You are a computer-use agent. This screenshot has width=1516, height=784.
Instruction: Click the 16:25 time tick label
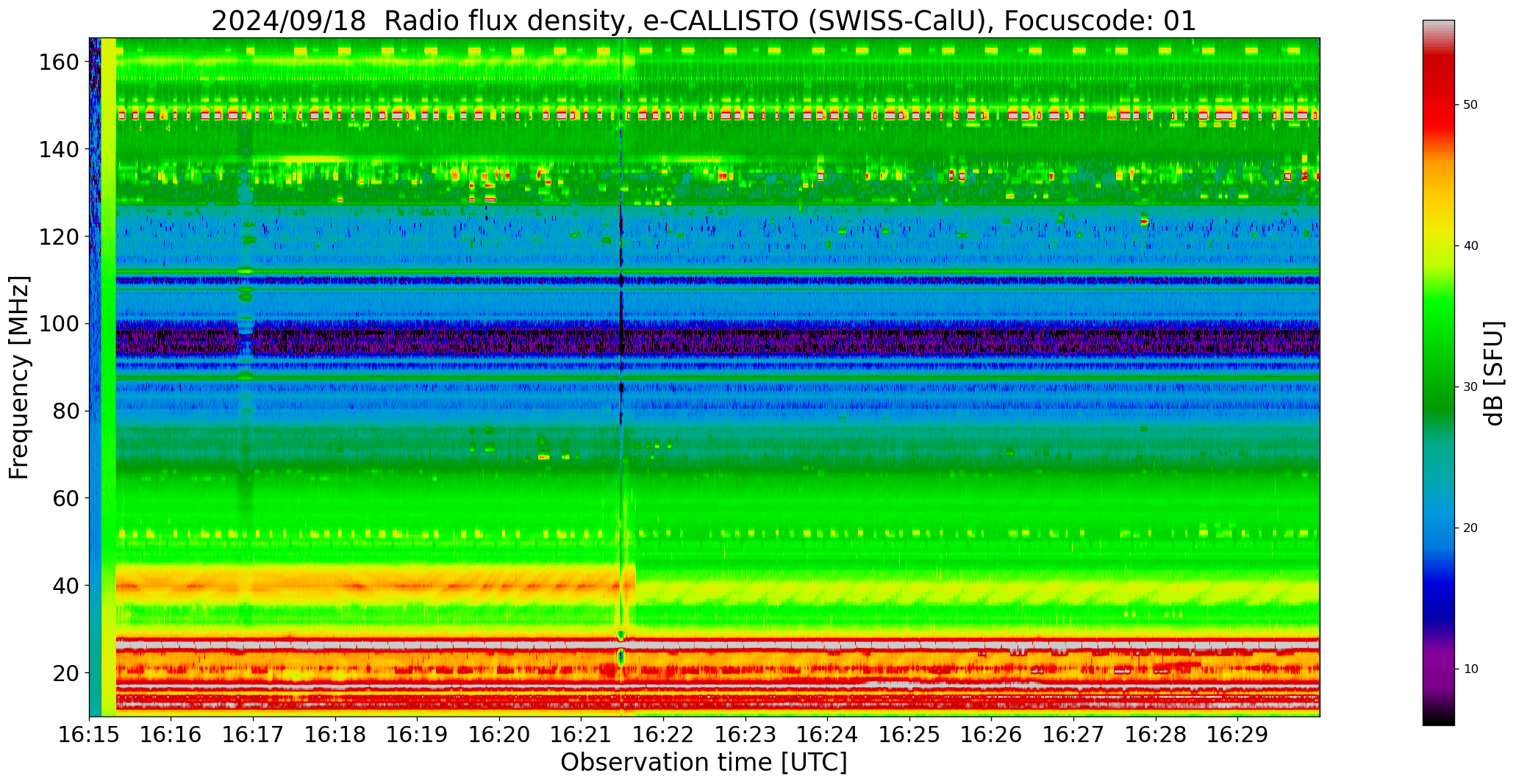(x=909, y=734)
